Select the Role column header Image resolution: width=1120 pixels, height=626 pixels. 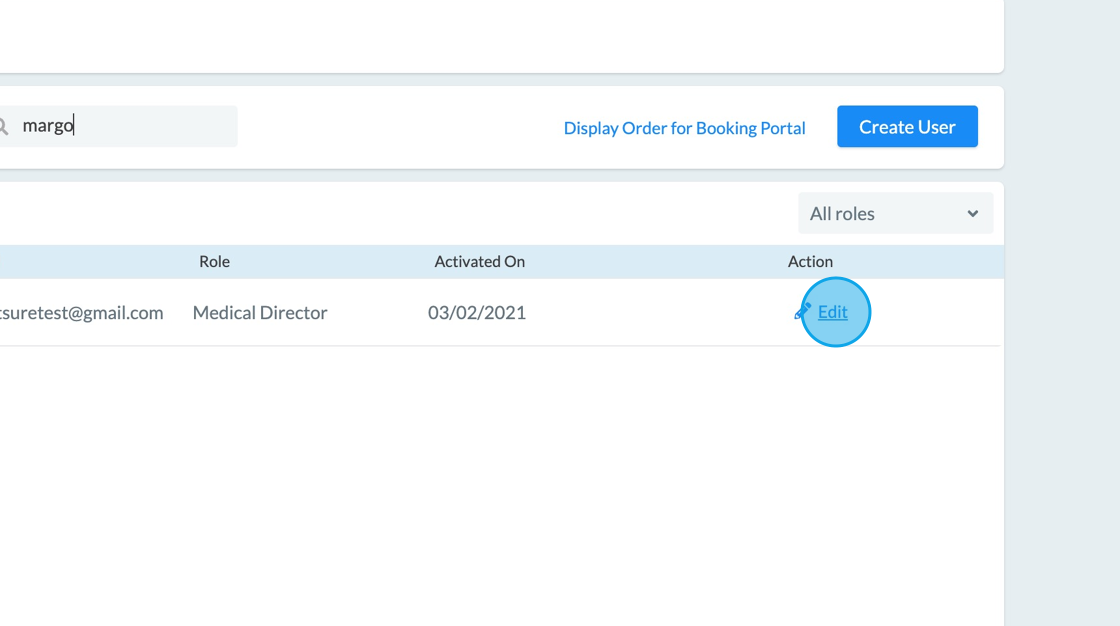tap(214, 262)
